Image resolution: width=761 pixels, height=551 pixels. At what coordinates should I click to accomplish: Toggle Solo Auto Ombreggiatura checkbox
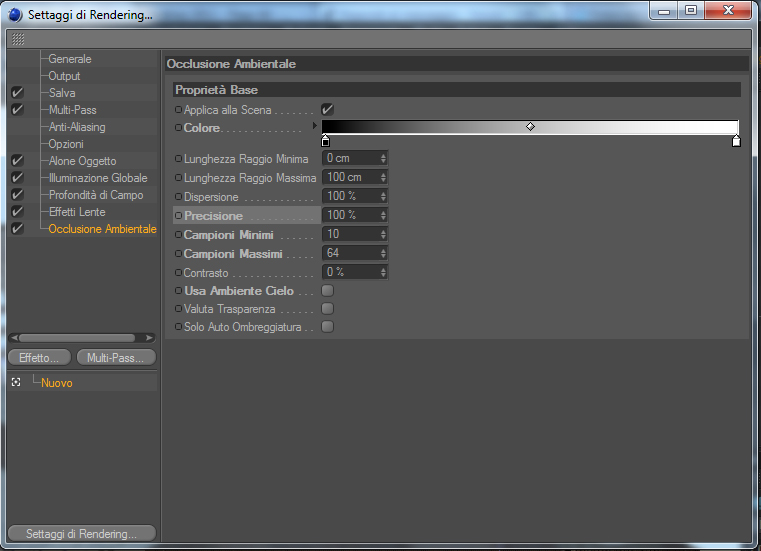click(328, 327)
